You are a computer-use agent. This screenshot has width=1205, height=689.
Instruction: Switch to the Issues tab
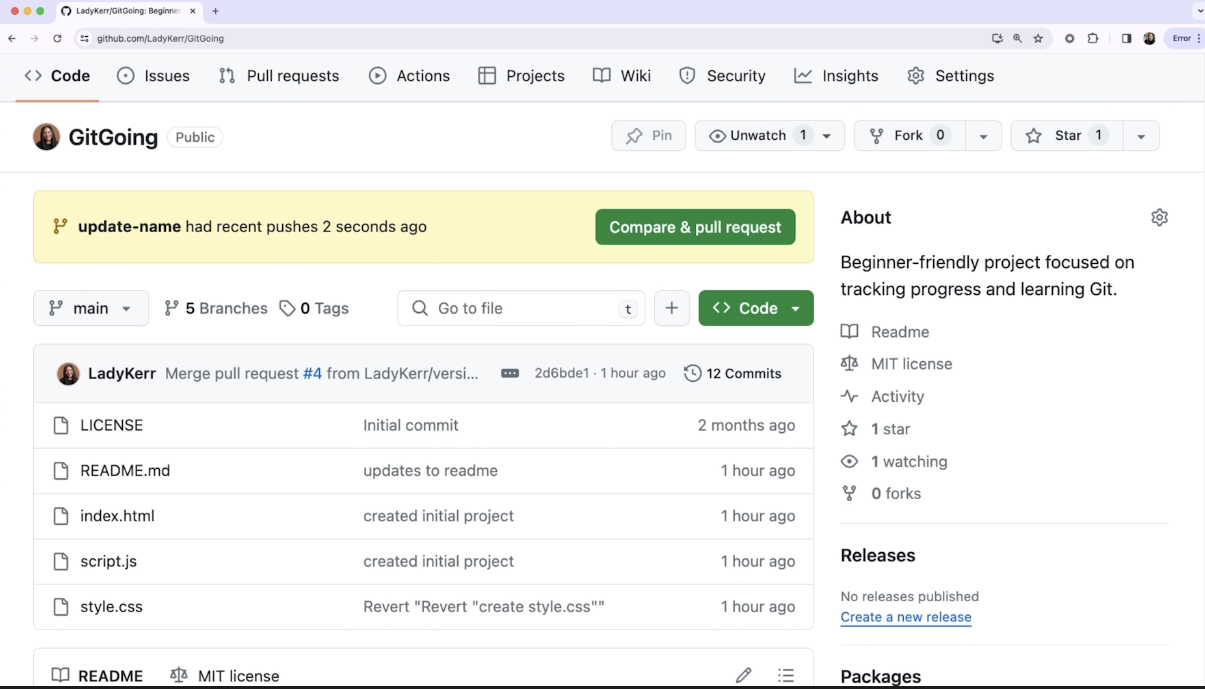tap(153, 75)
